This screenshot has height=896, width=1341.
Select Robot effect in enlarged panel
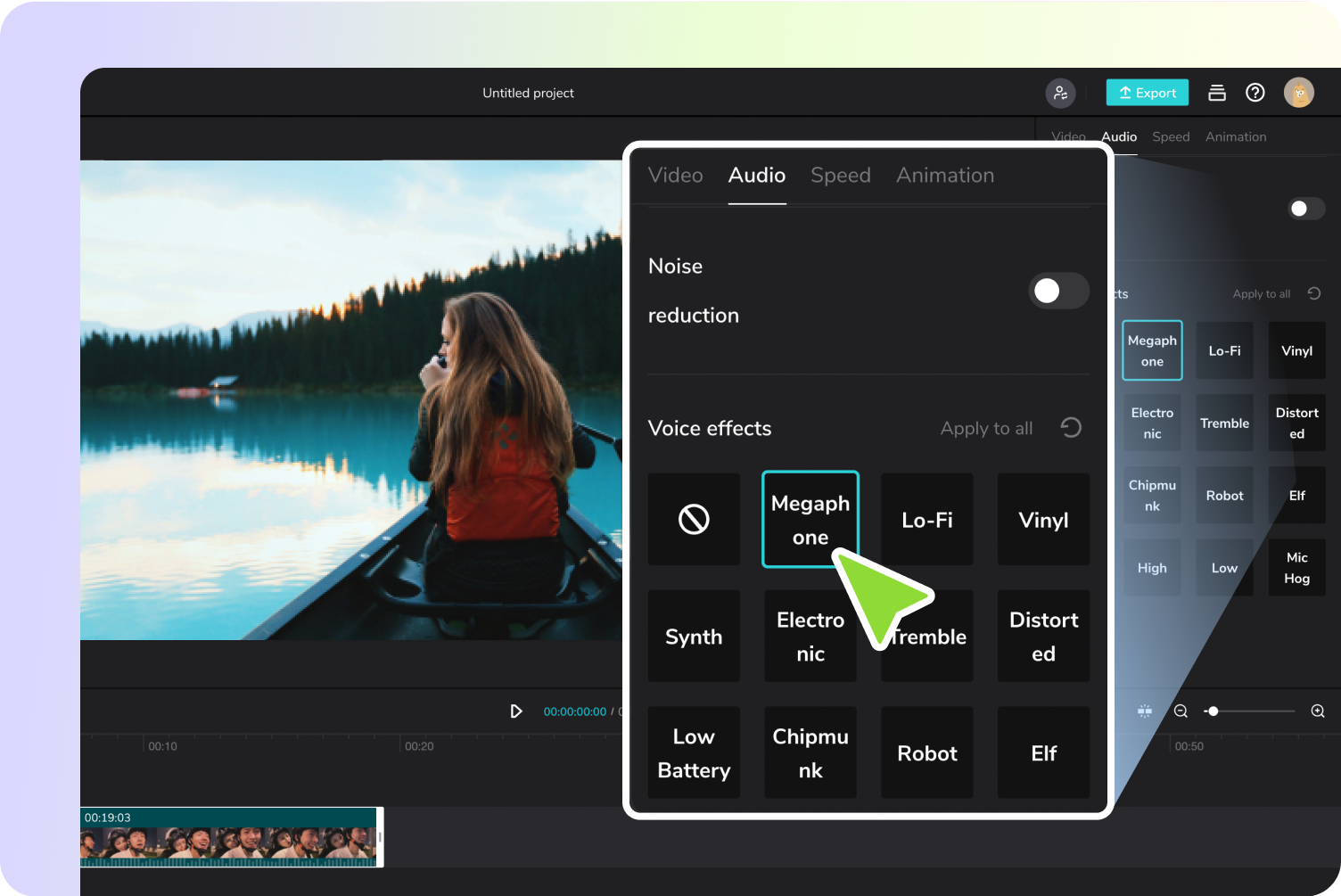coord(927,752)
